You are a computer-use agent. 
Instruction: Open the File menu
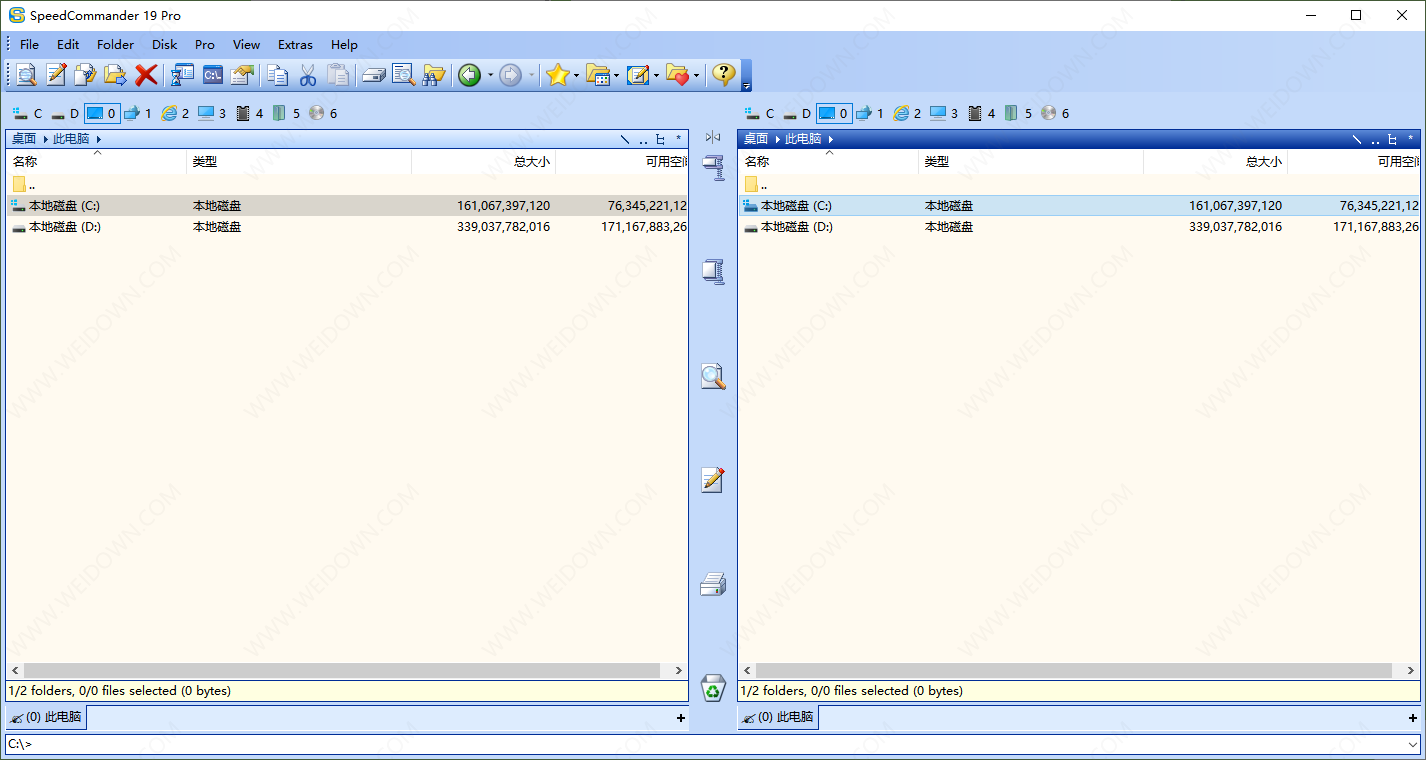pos(29,44)
